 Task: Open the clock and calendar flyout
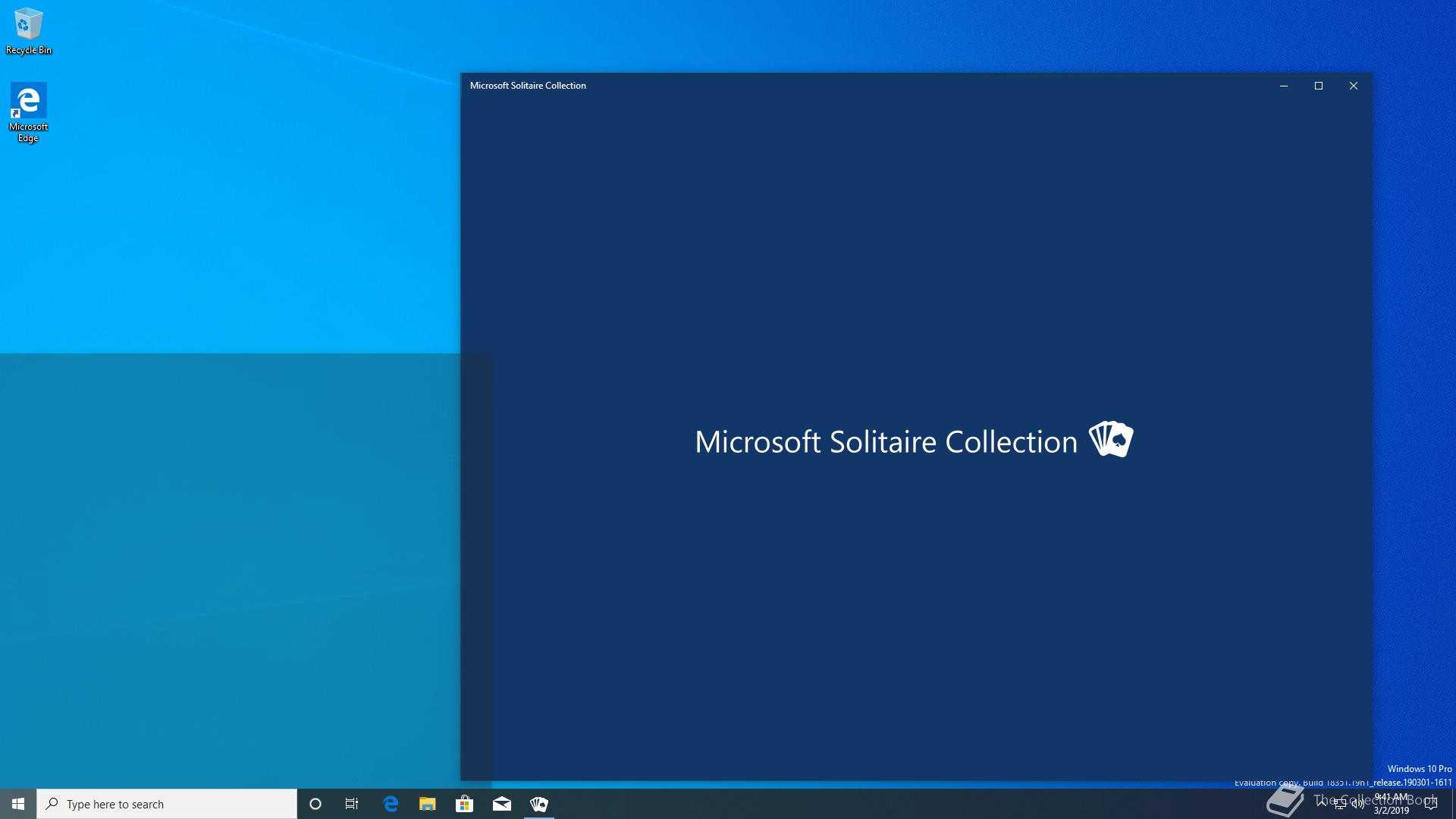click(1392, 804)
